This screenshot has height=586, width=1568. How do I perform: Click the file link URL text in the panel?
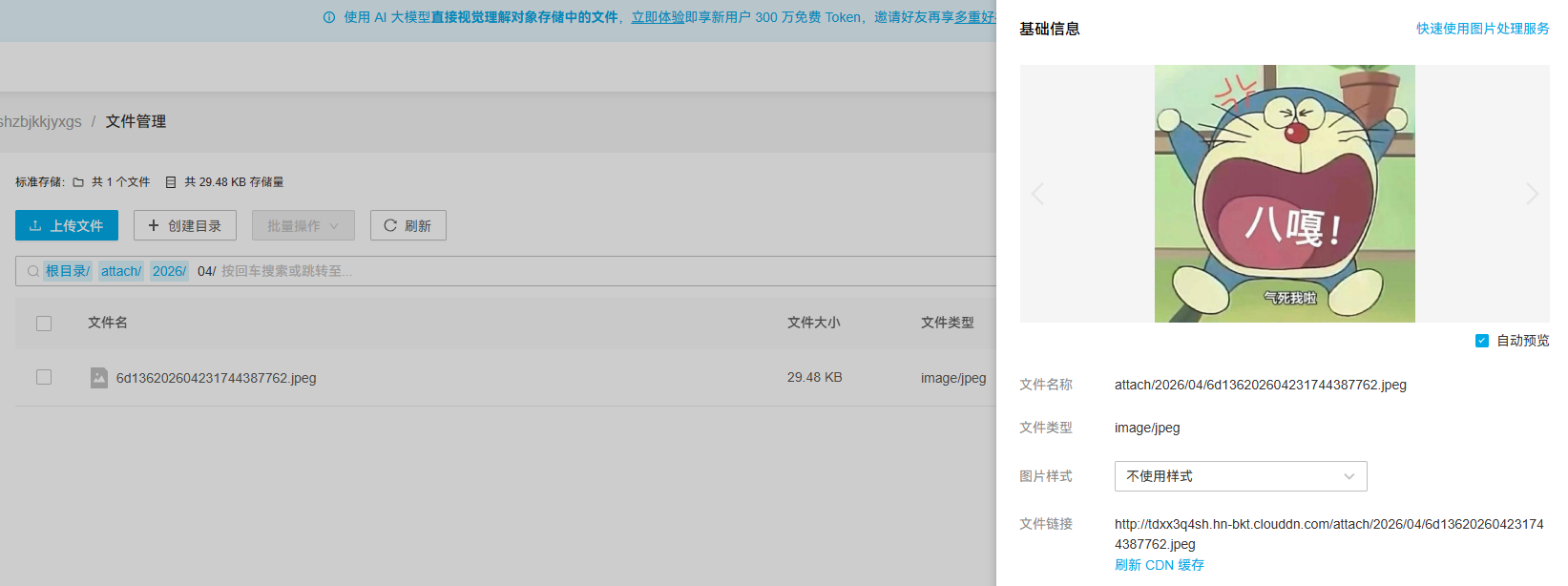[1329, 534]
